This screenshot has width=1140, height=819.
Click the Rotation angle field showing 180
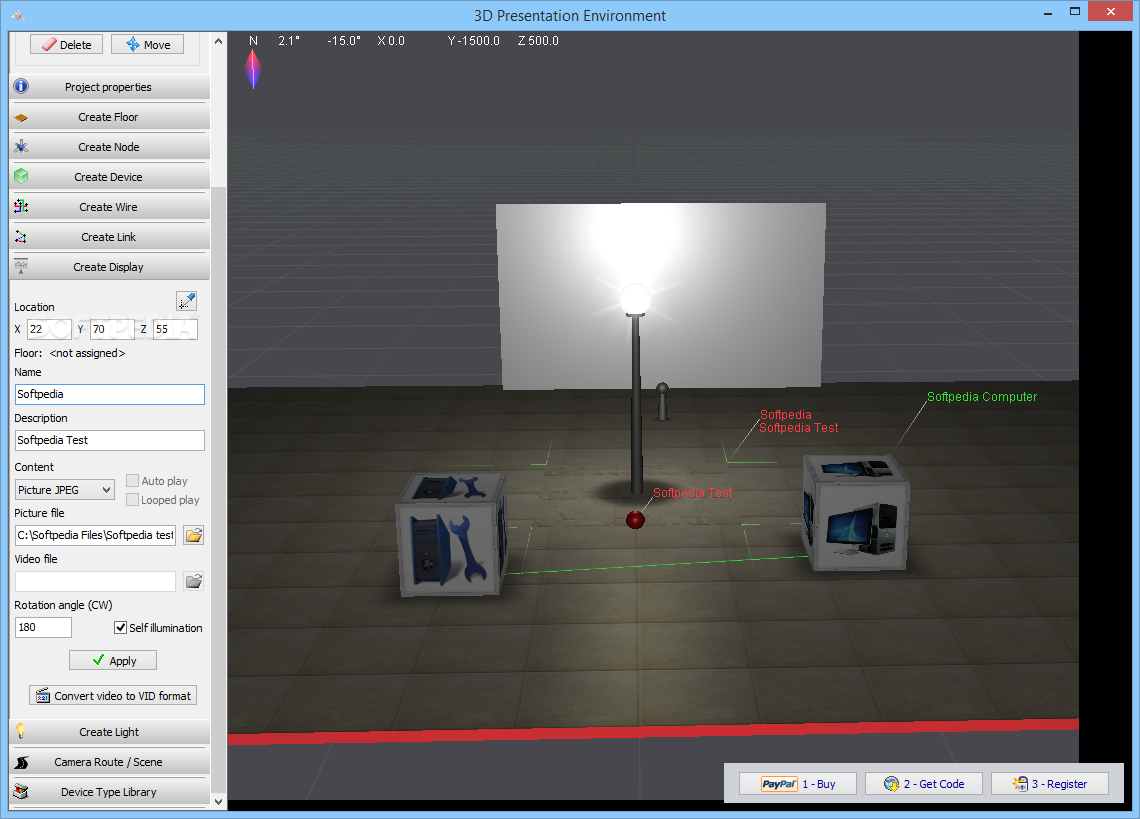tap(43, 627)
